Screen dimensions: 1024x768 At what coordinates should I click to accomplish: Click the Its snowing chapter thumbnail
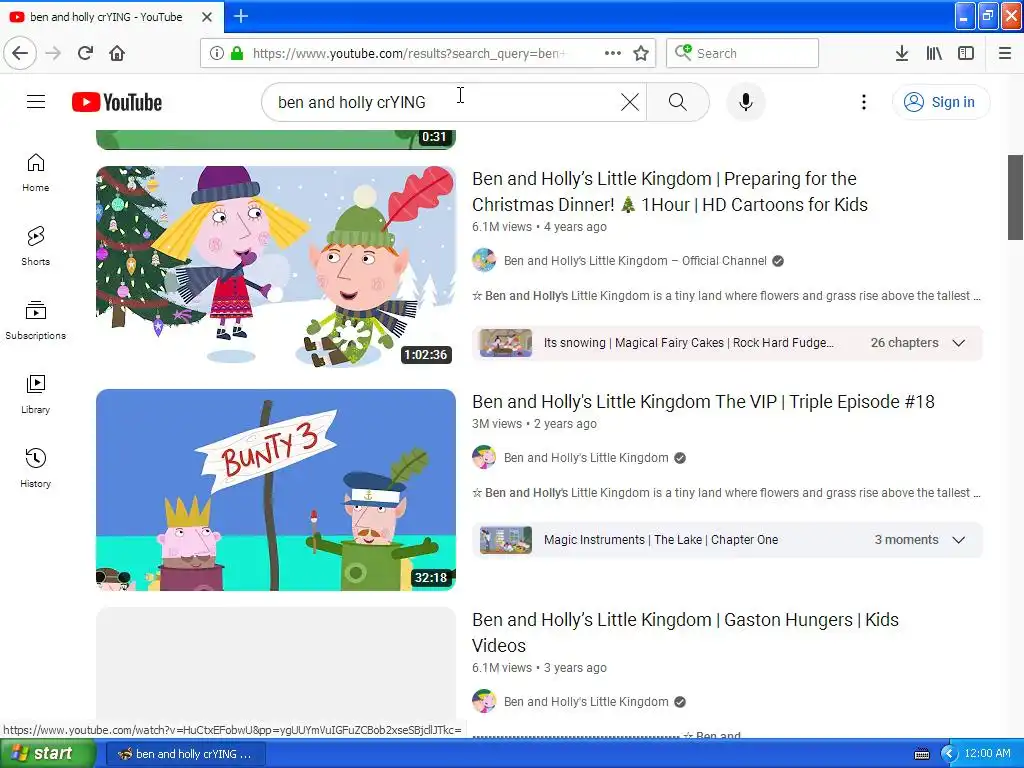coord(505,343)
